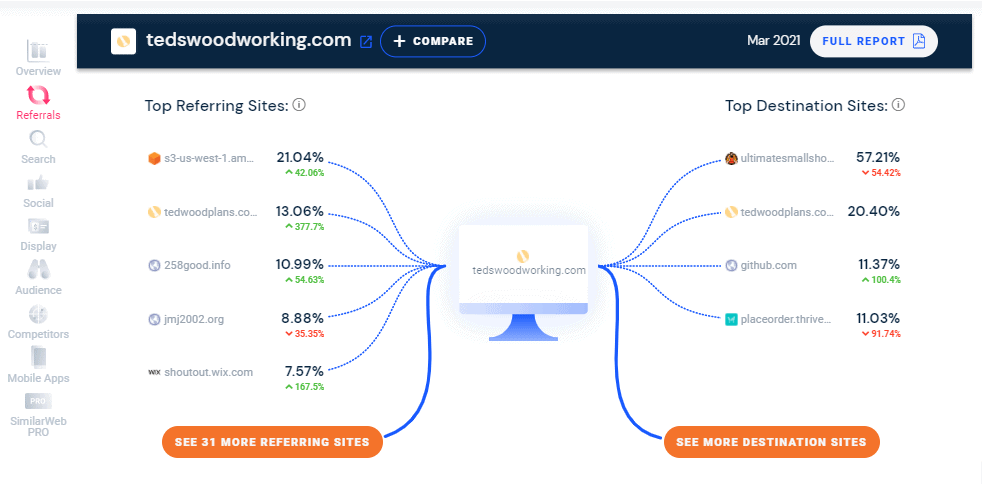Open tedwoodplans.co... in referring sites list
The image size is (982, 484).
pyautogui.click(x=210, y=212)
